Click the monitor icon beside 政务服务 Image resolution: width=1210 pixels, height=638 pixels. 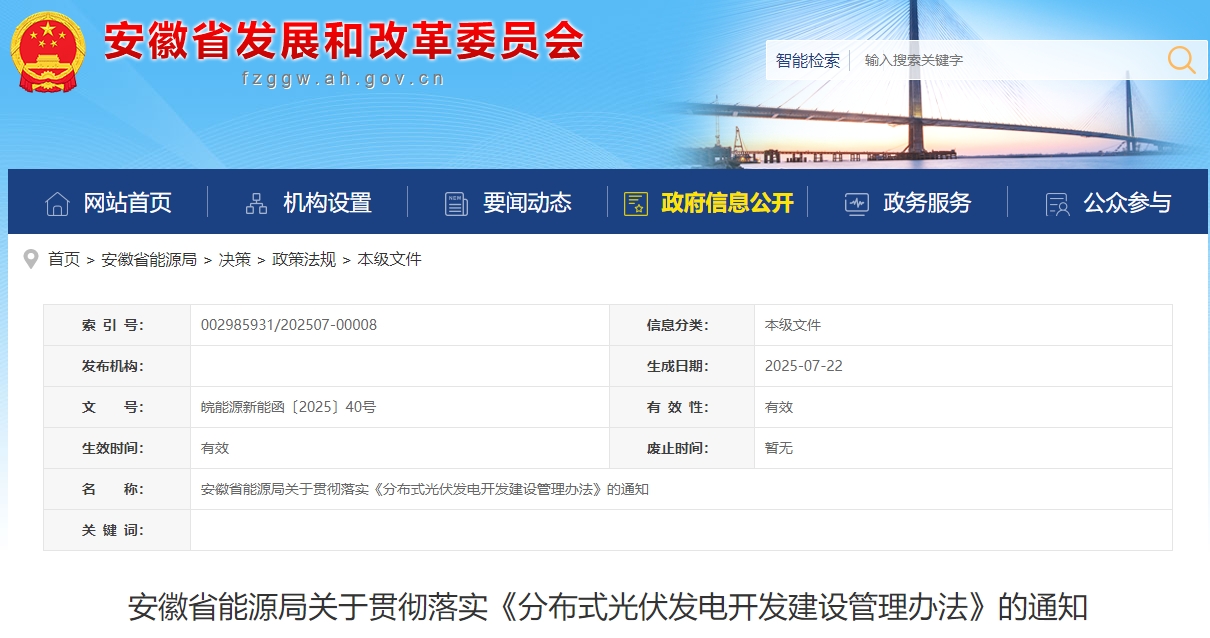point(856,203)
